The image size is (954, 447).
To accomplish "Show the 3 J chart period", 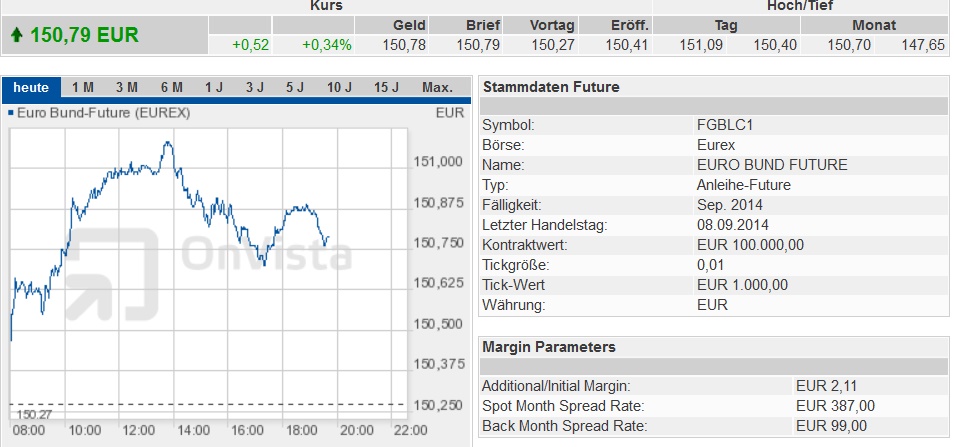I will [255, 87].
